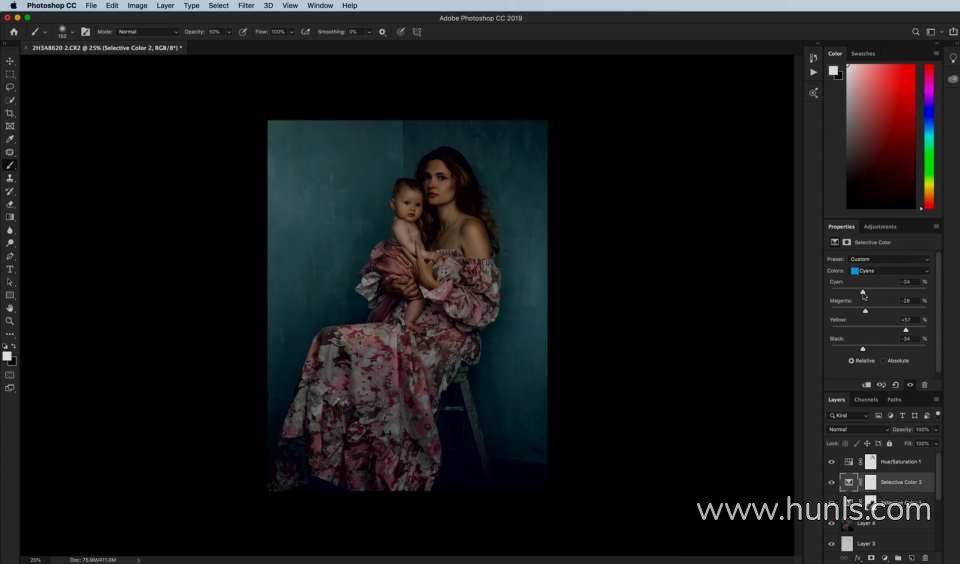Click the Selective Color 2 layer mask thumbnail
960x564 pixels.
click(x=870, y=483)
